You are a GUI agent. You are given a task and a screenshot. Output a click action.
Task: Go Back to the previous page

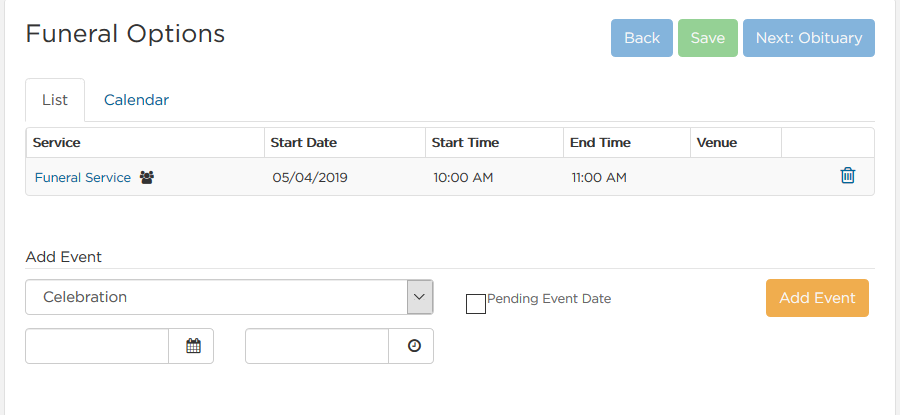[x=642, y=38]
